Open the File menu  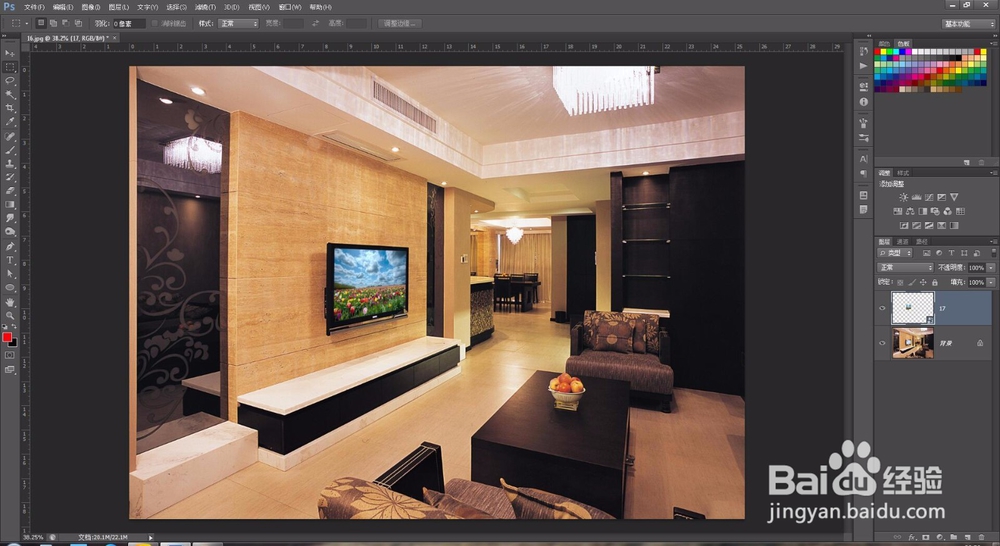click(x=34, y=7)
